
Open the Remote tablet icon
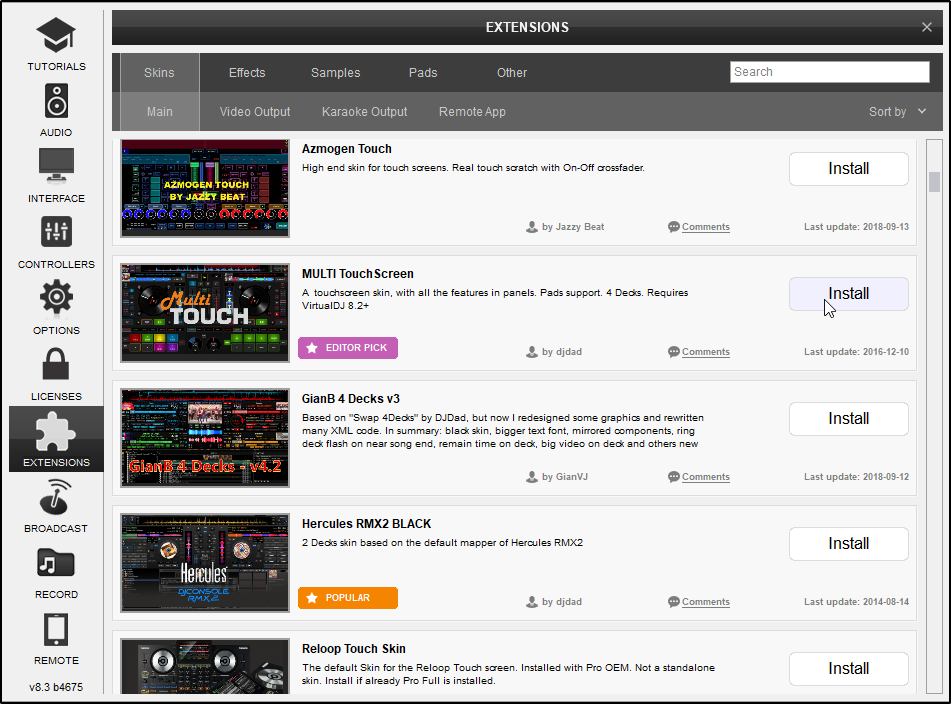[x=56, y=629]
